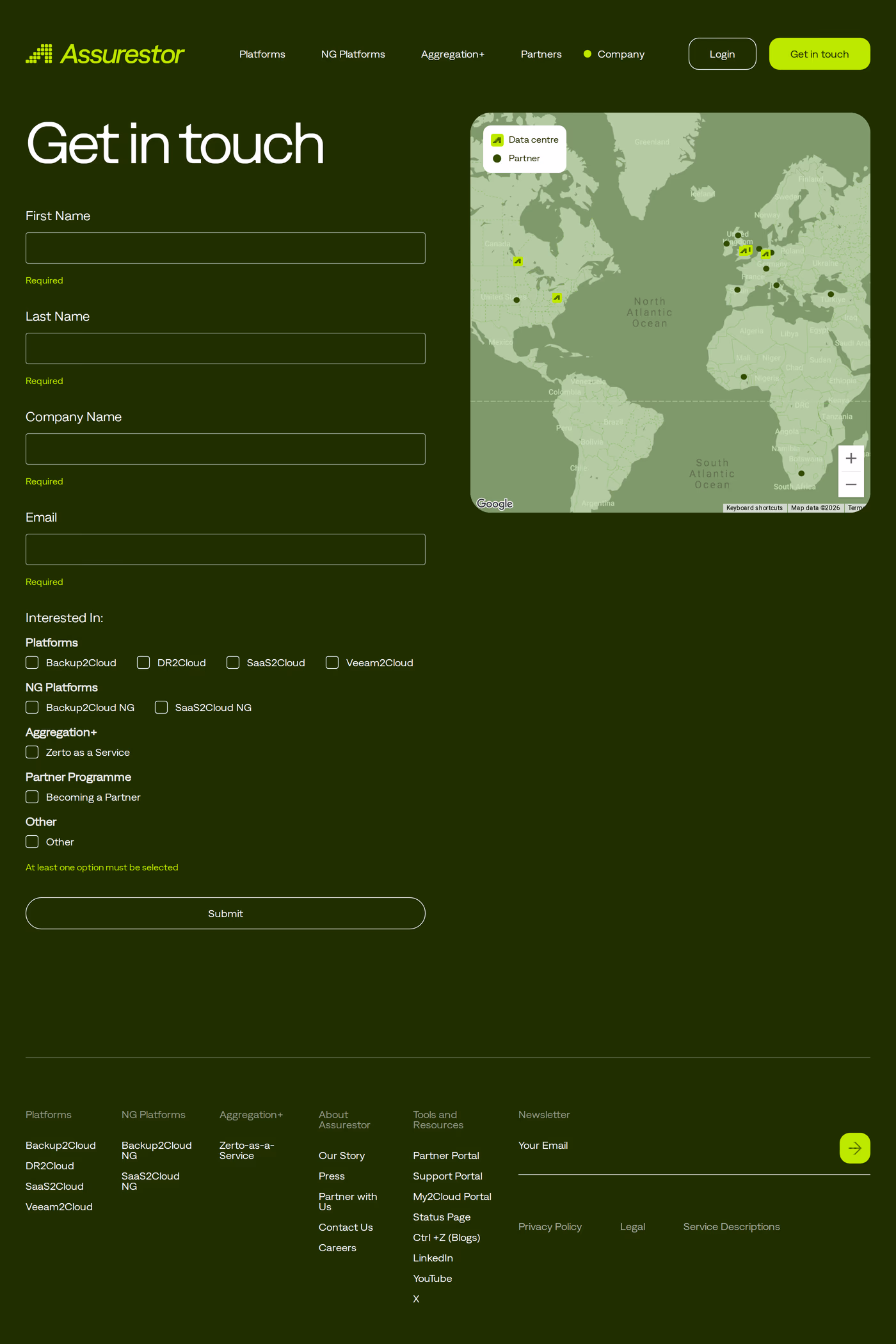
Task: Select the partner dot in Türkiye
Action: 831,294
